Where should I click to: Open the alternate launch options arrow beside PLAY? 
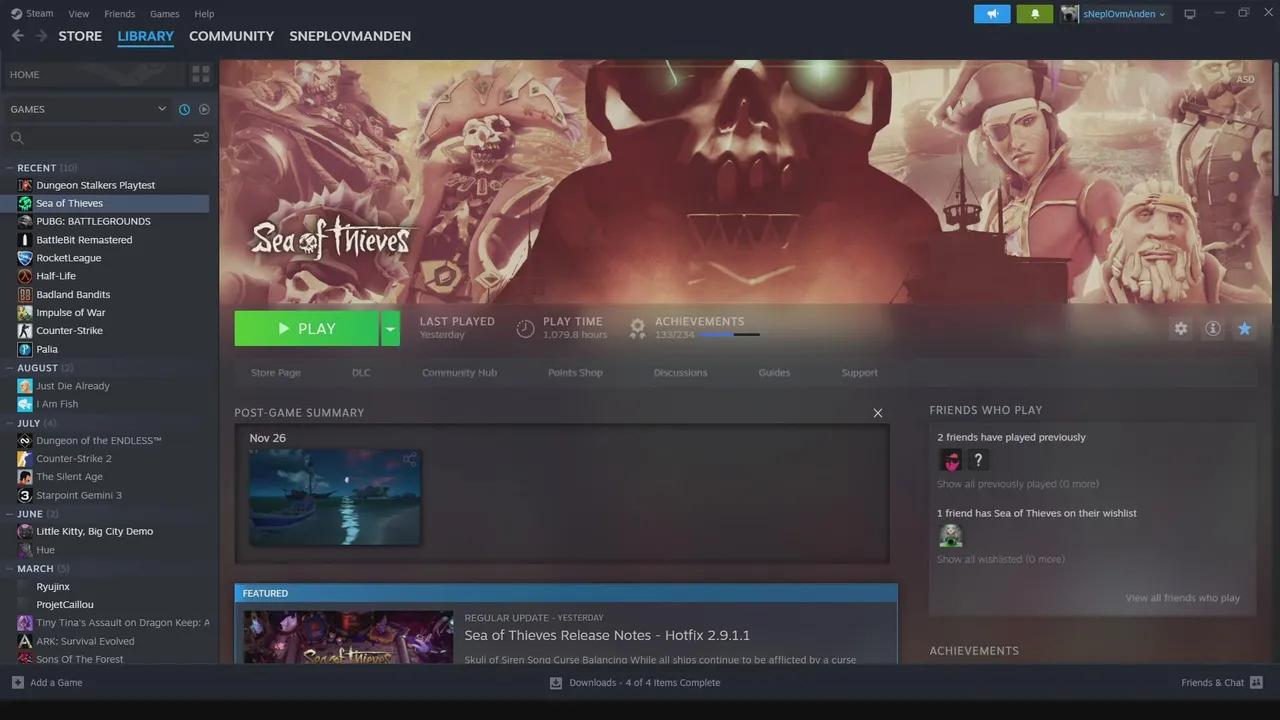pos(390,328)
